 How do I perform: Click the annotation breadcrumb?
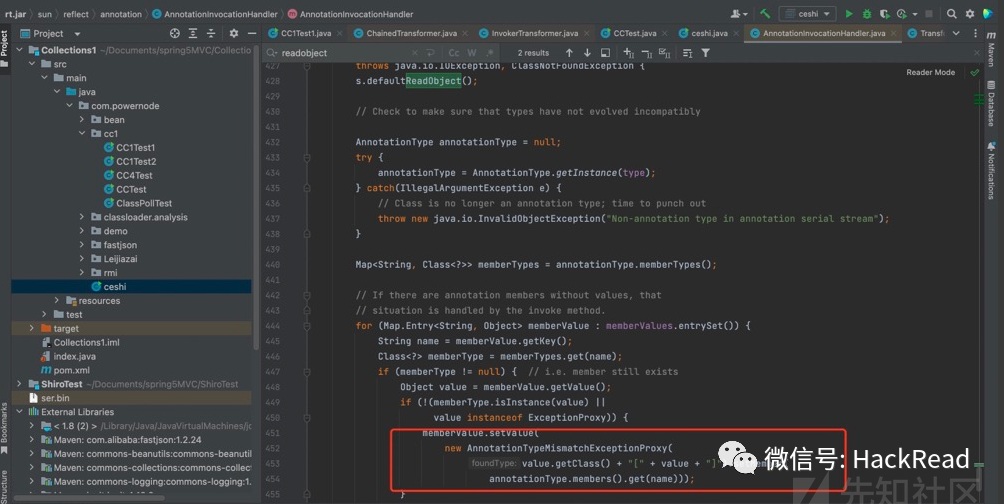coord(121,13)
